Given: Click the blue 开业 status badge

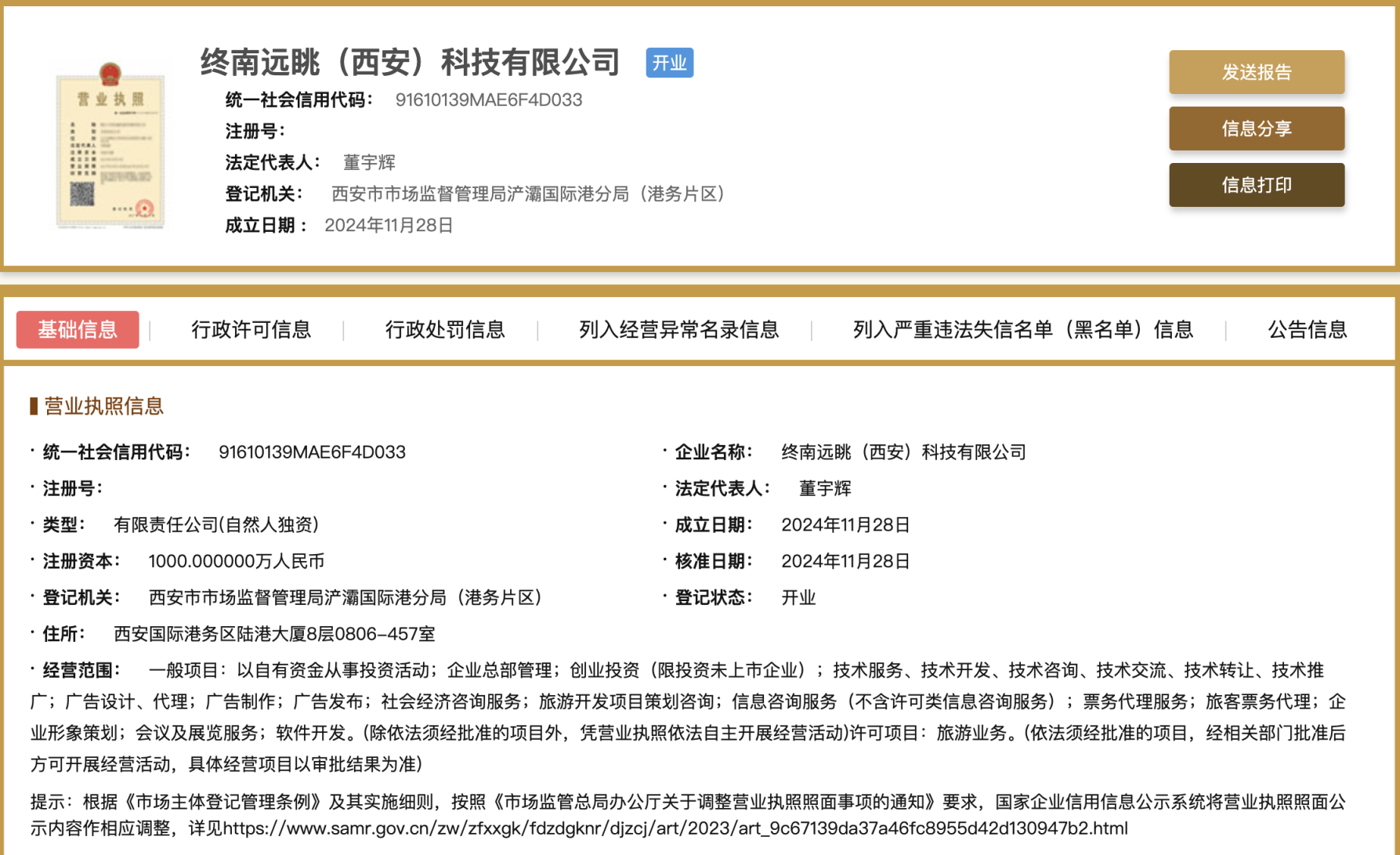Looking at the screenshot, I should (x=668, y=63).
